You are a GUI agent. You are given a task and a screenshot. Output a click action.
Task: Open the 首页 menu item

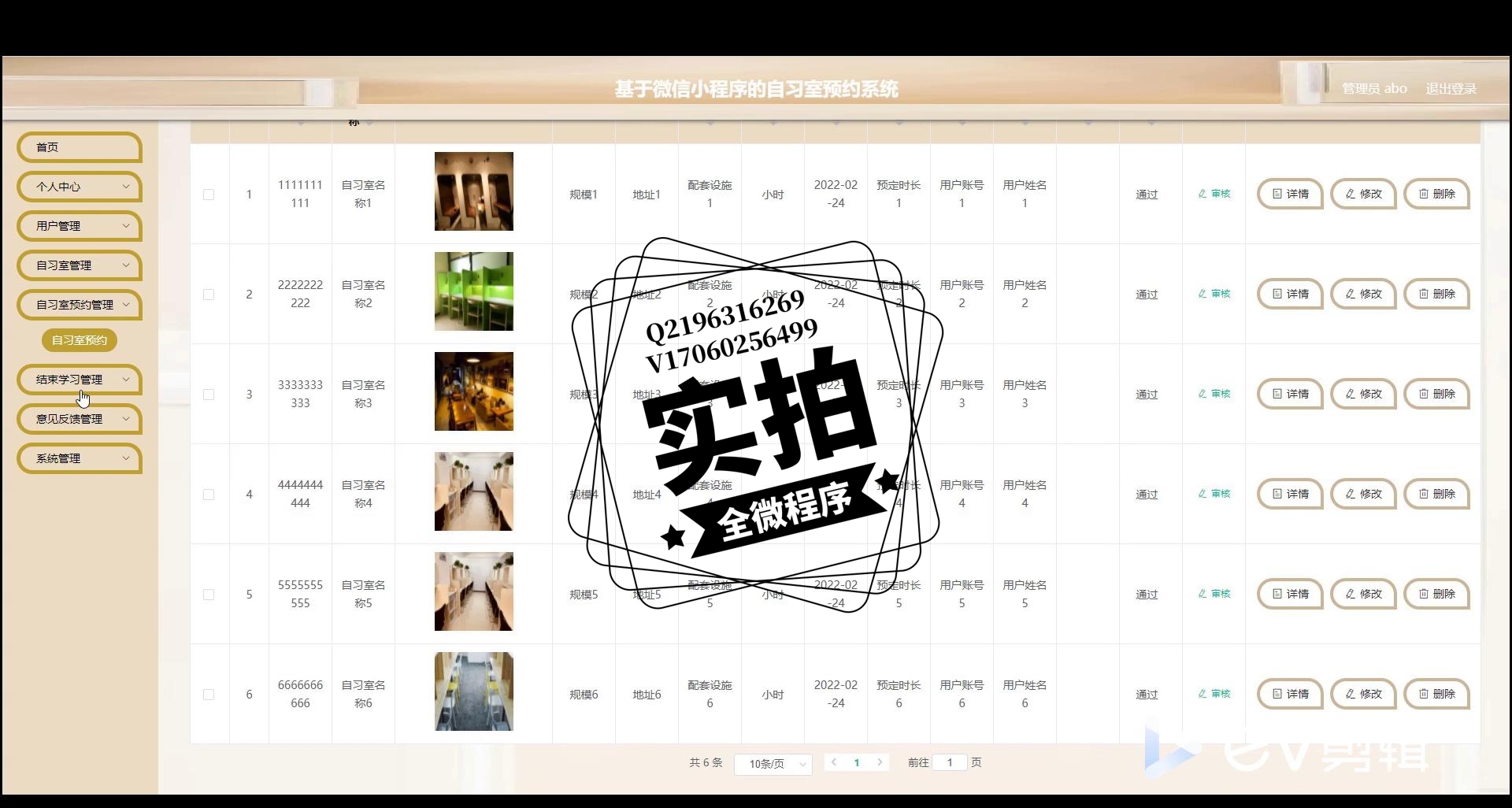tap(79, 147)
